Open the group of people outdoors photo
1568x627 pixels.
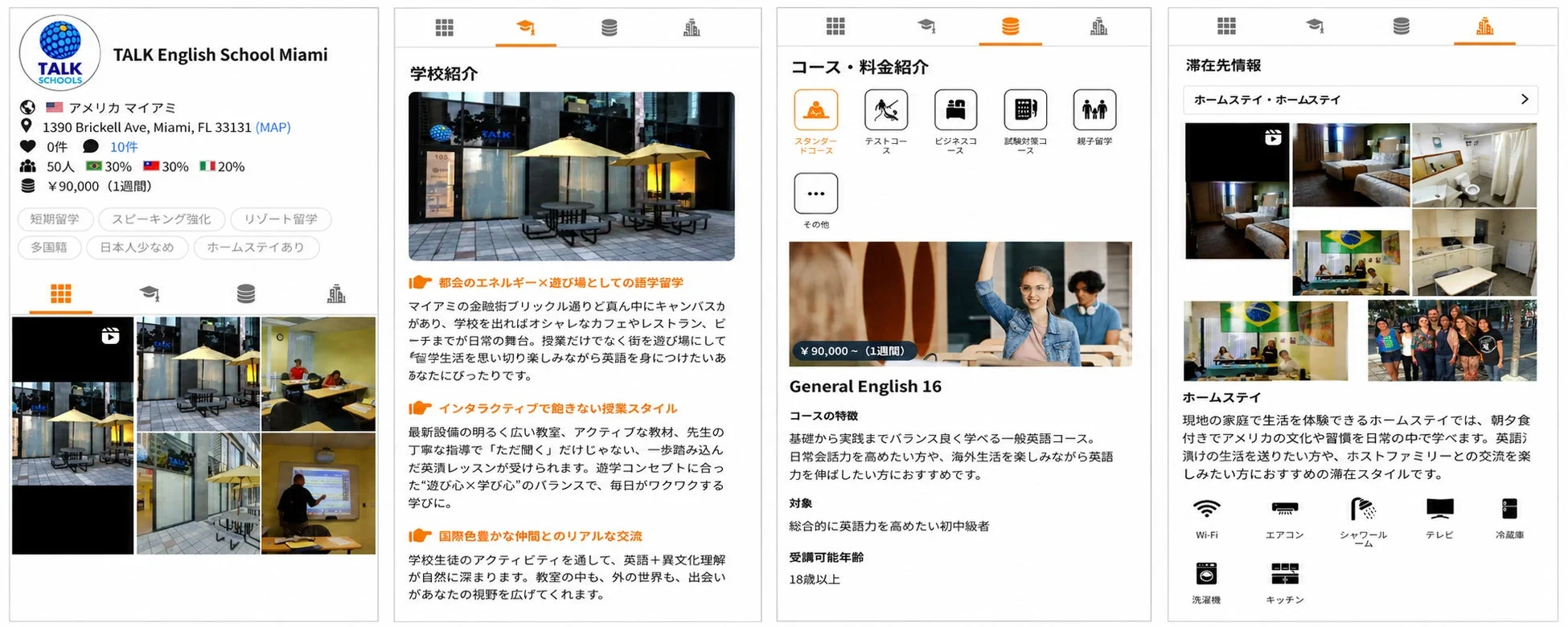[x=1452, y=340]
